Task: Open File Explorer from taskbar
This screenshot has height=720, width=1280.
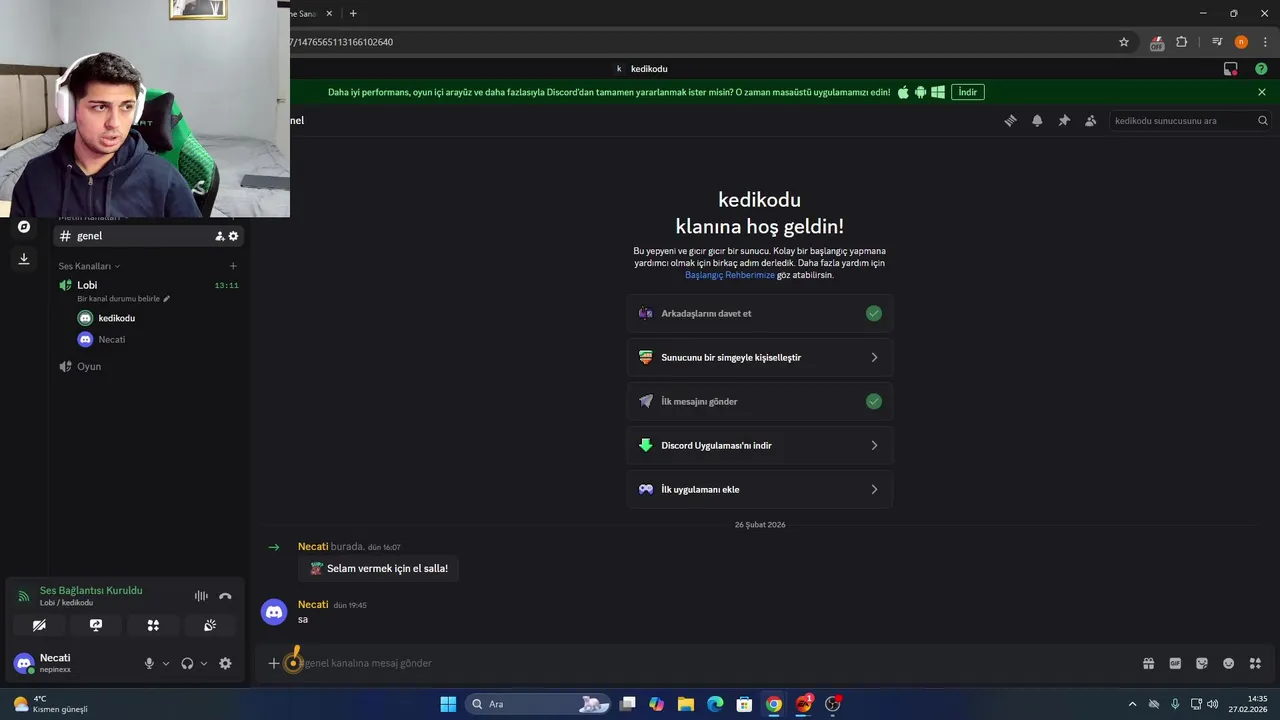Action: tap(686, 704)
